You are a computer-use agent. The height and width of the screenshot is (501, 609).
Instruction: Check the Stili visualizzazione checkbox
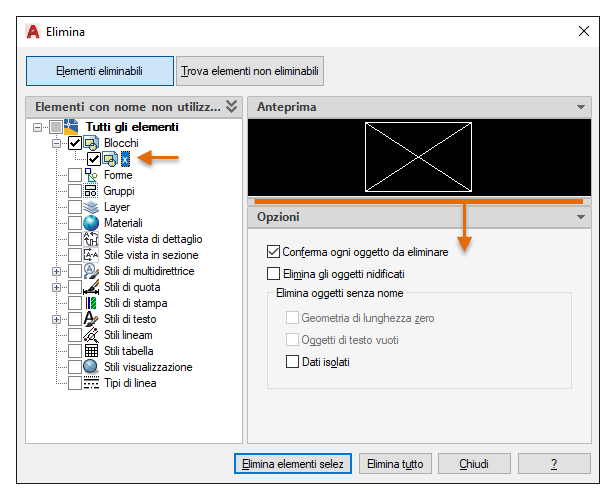(x=75, y=367)
